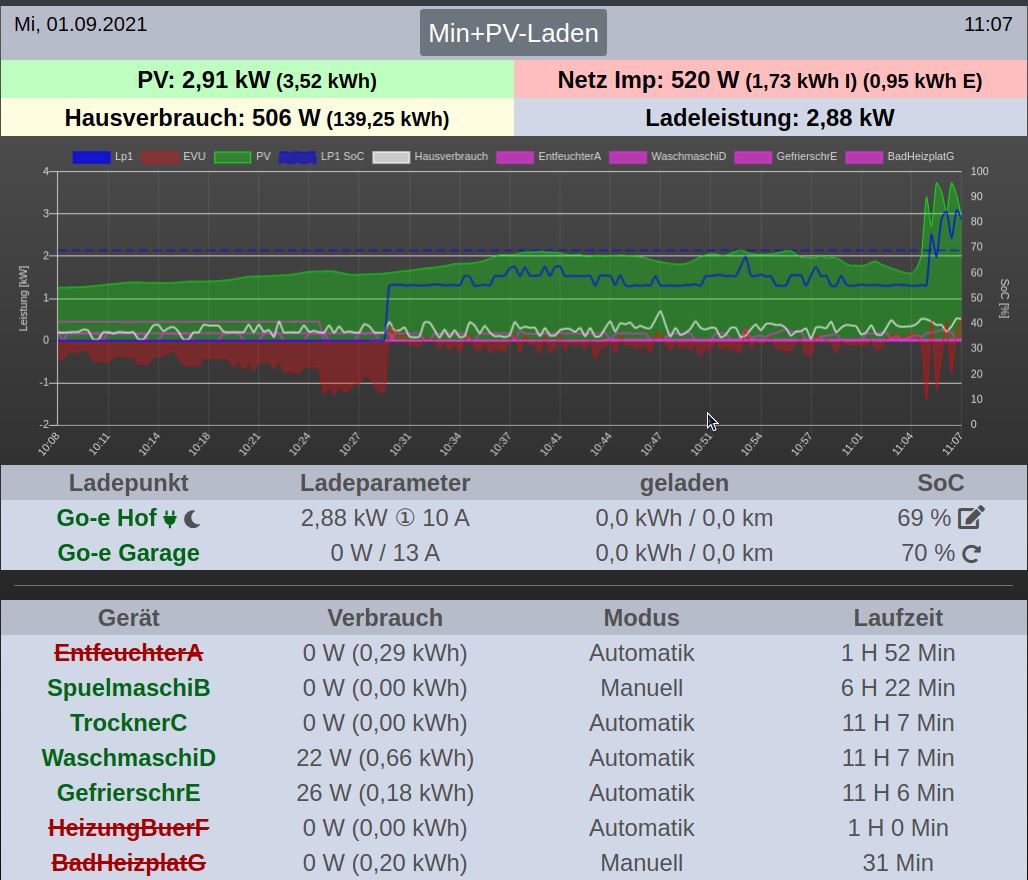Toggle the Hausverbrauch legend entry
Image resolution: width=1028 pixels, height=880 pixels.
pos(430,157)
